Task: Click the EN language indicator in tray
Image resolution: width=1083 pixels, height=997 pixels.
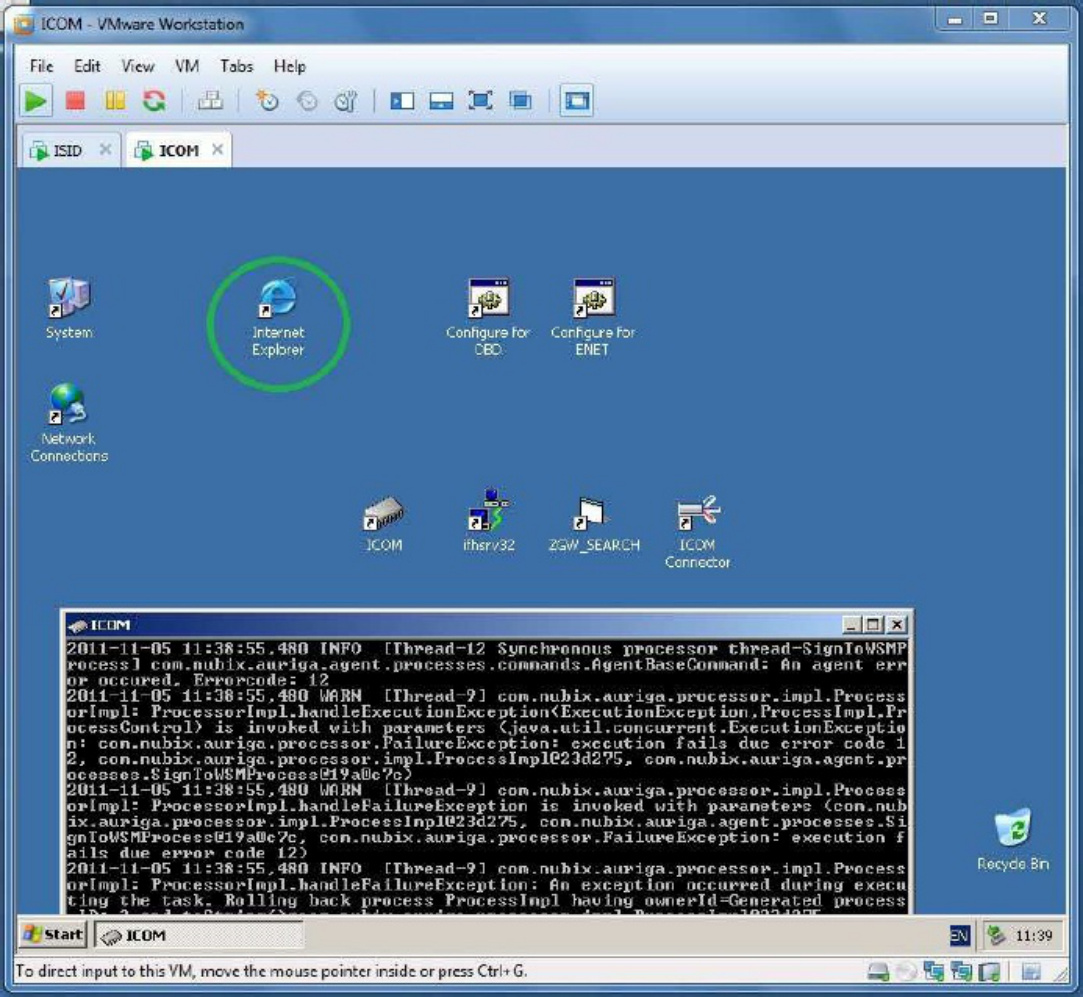Action: click(959, 936)
